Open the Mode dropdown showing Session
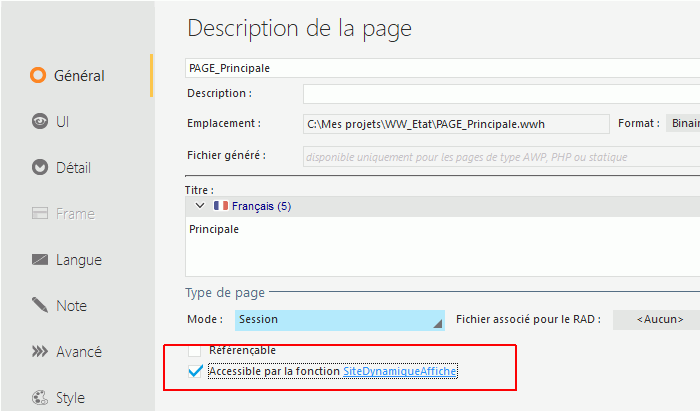 coord(339,320)
